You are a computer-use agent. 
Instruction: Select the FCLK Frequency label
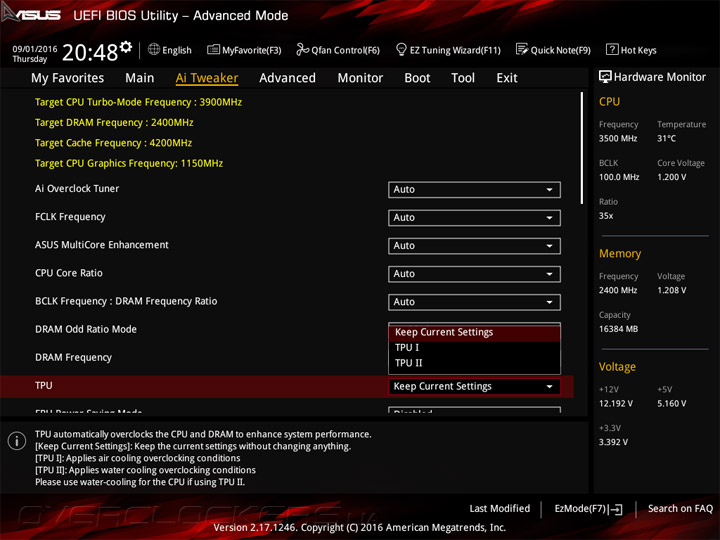(70, 217)
